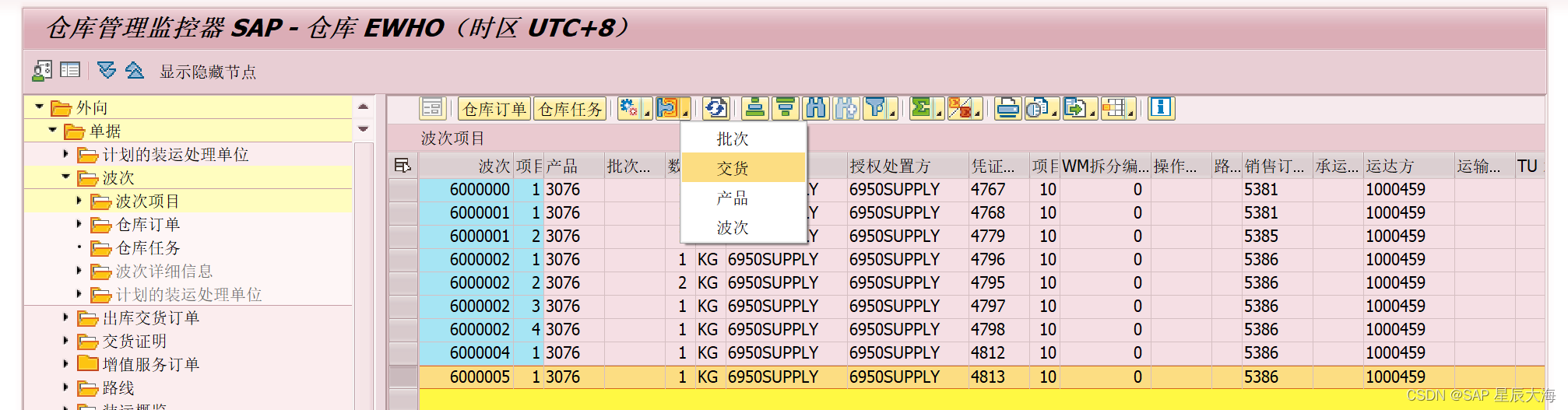Viewport: 1568px width, 410px height.
Task: Click voucher cell 4767
Action: click(999, 189)
